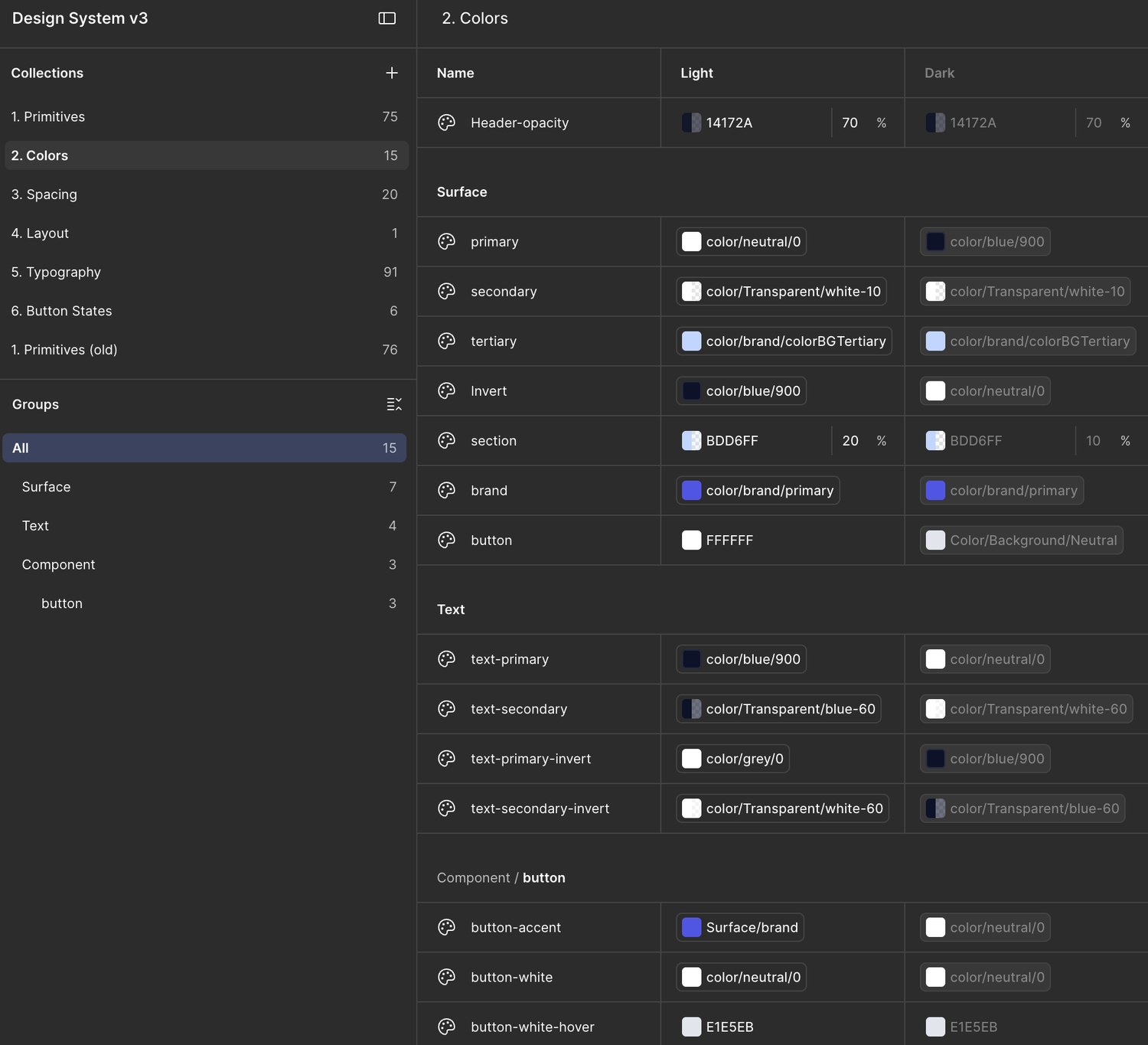Screen dimensions: 1148x1045
Task: Click Invert Light alias color/blue/900
Action: (741, 390)
